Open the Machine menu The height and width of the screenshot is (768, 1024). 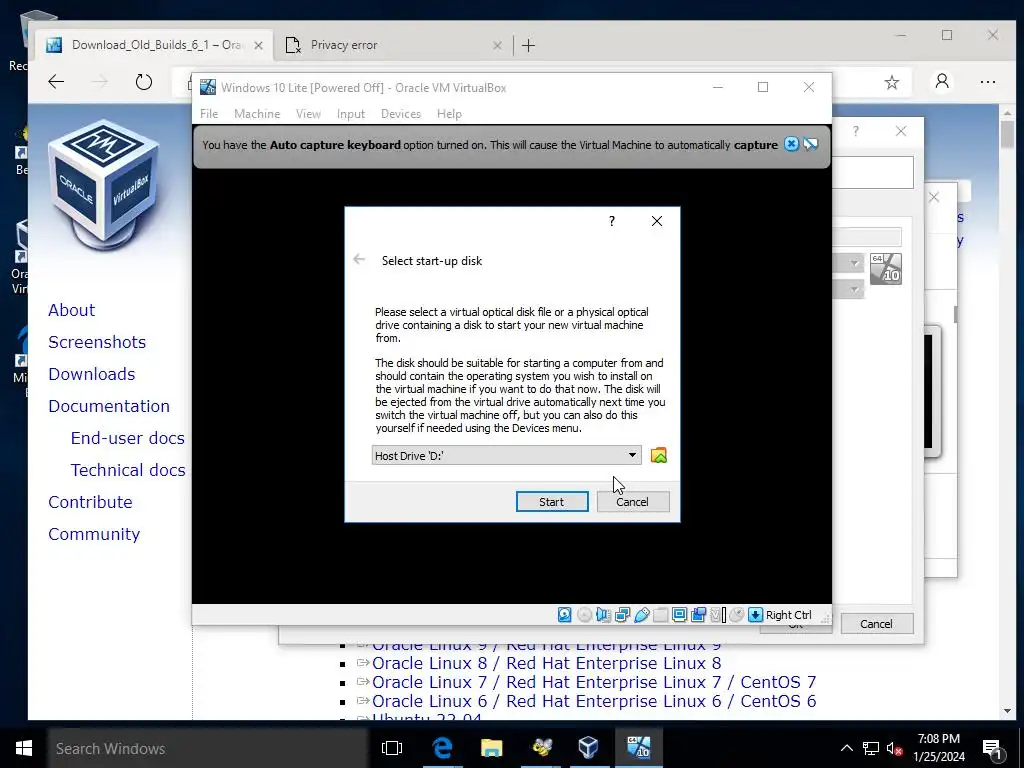coord(257,114)
